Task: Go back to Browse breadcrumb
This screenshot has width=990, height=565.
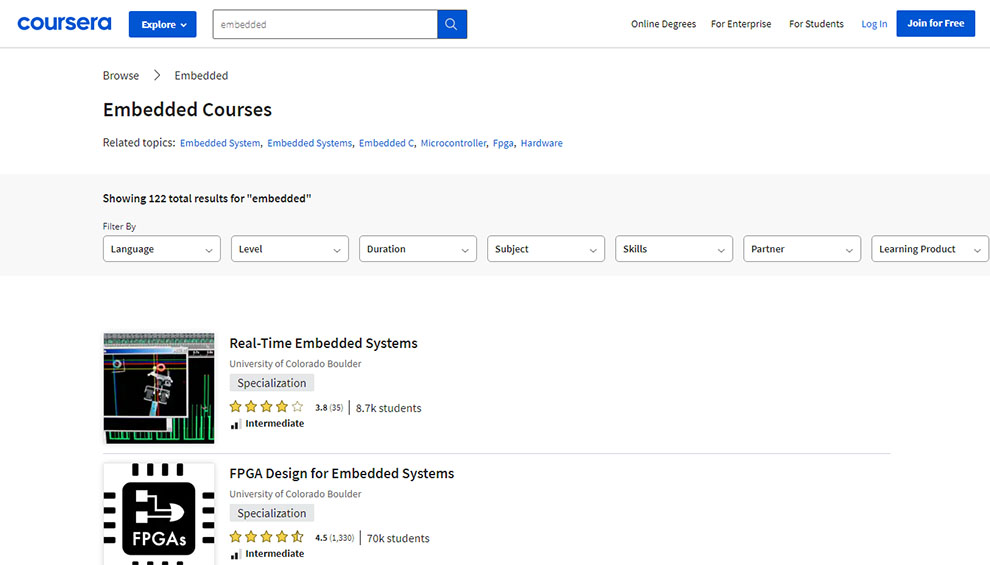Action: pos(121,75)
